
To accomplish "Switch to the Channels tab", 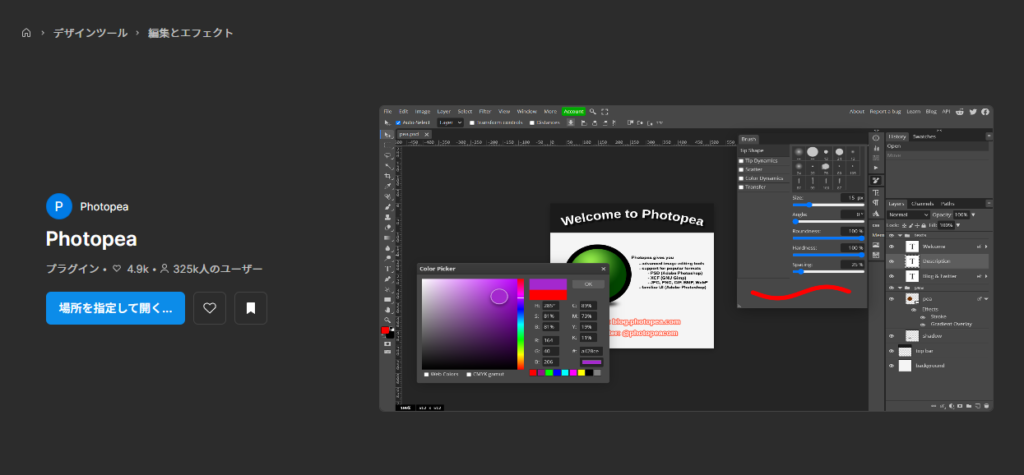I will (922, 204).
